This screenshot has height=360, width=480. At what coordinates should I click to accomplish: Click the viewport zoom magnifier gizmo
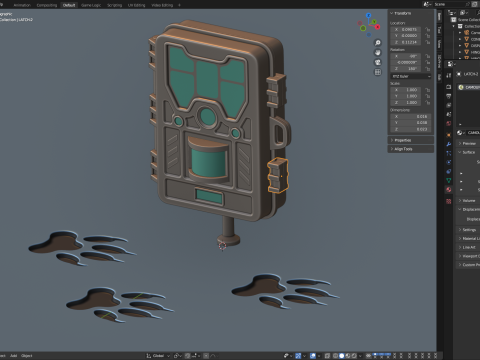[x=378, y=43]
